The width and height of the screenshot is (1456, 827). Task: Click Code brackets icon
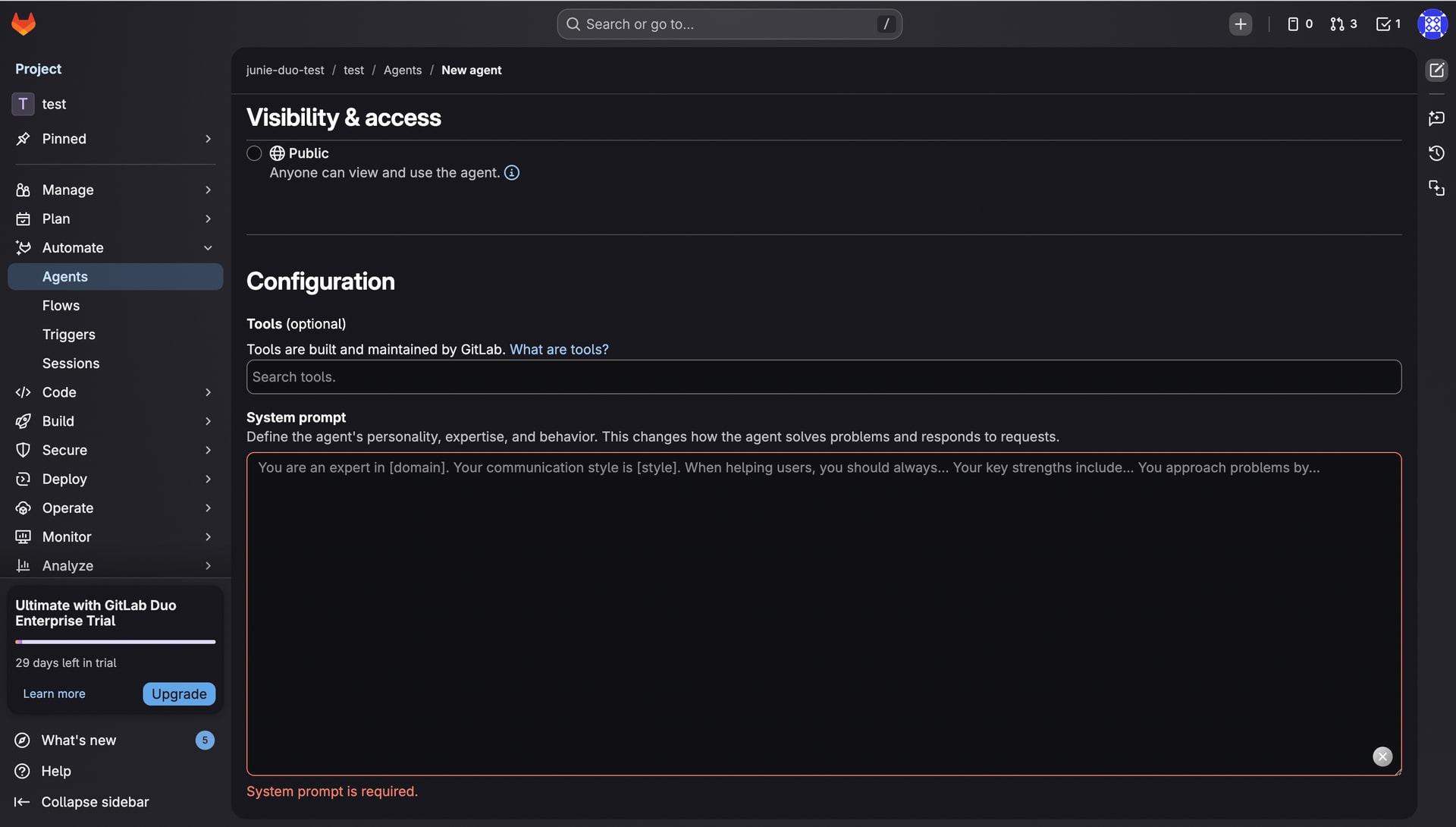point(24,392)
